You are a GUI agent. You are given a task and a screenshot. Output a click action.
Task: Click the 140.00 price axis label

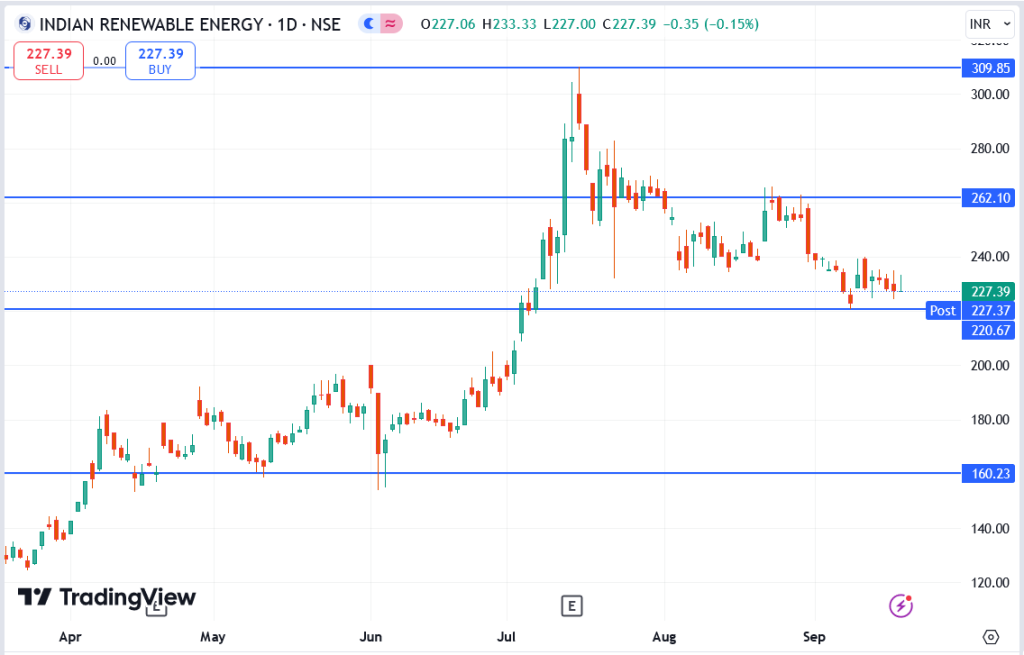(990, 529)
